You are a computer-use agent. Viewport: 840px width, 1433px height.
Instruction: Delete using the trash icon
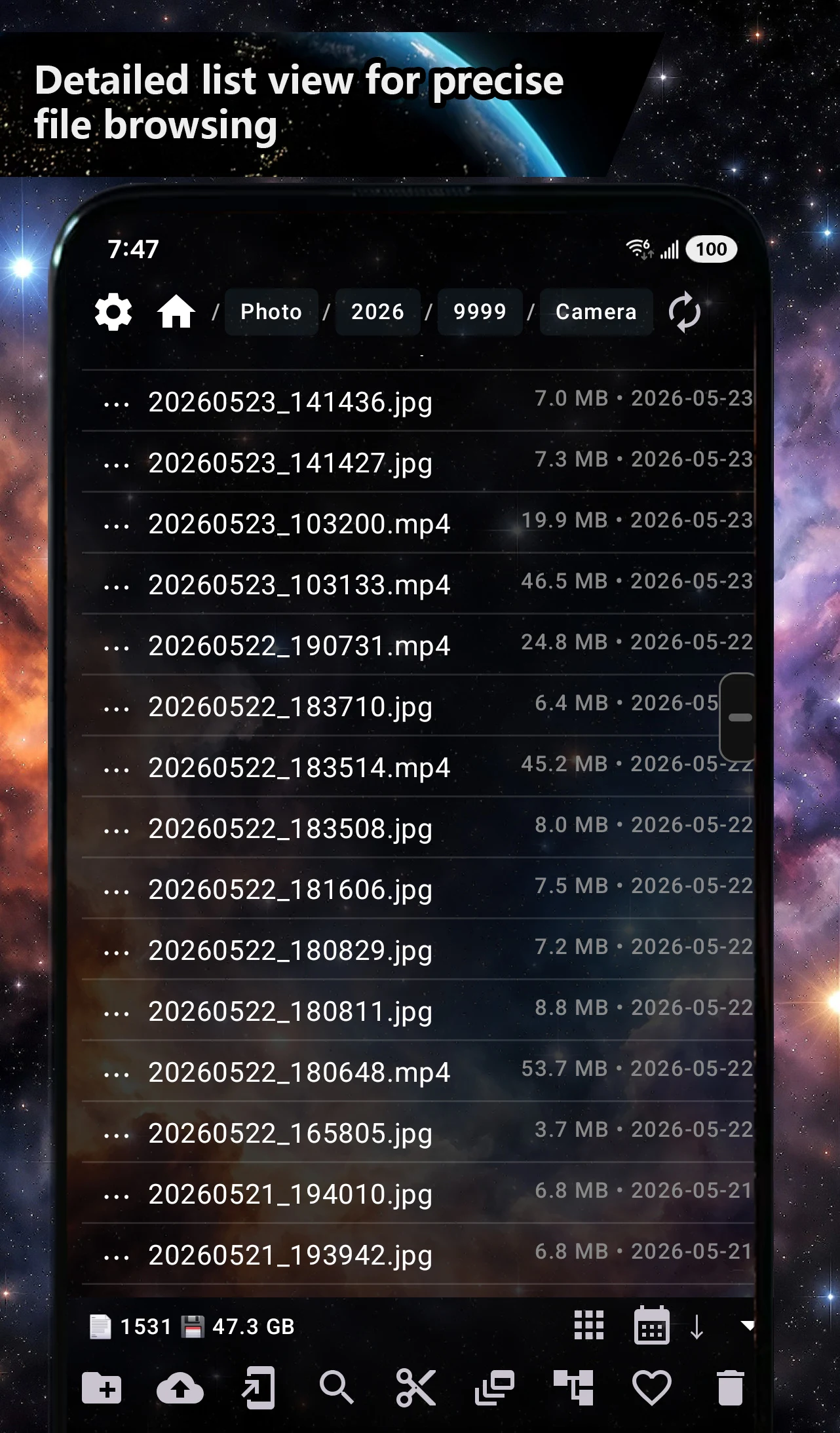coord(731,1388)
